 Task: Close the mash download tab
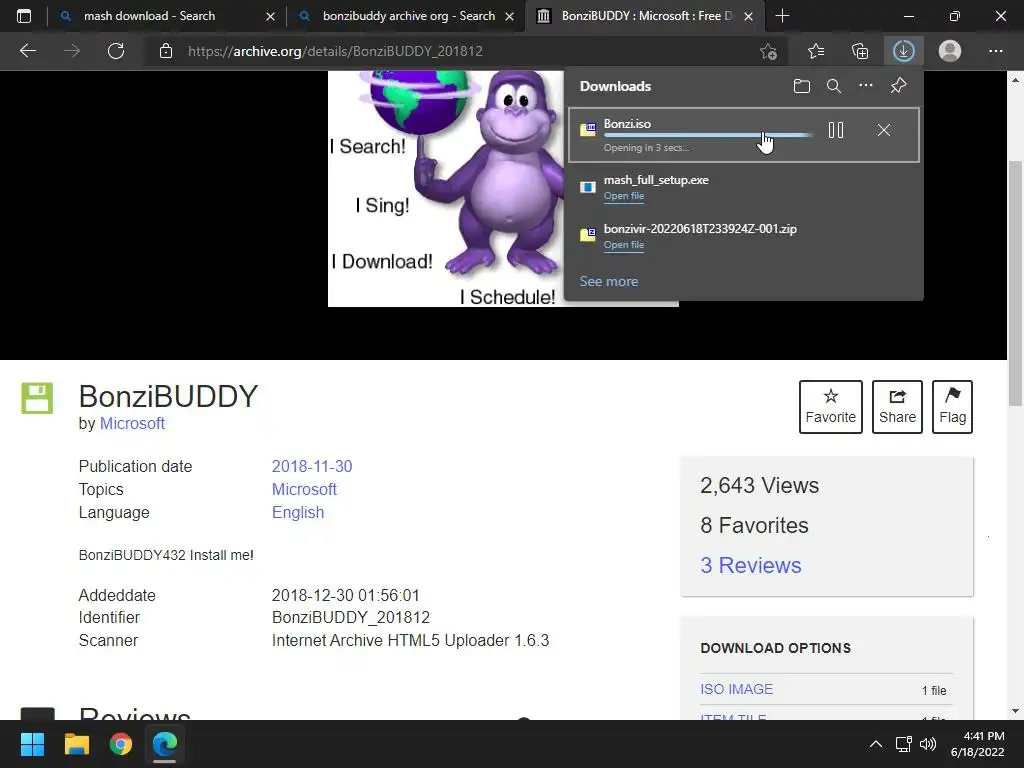270,16
